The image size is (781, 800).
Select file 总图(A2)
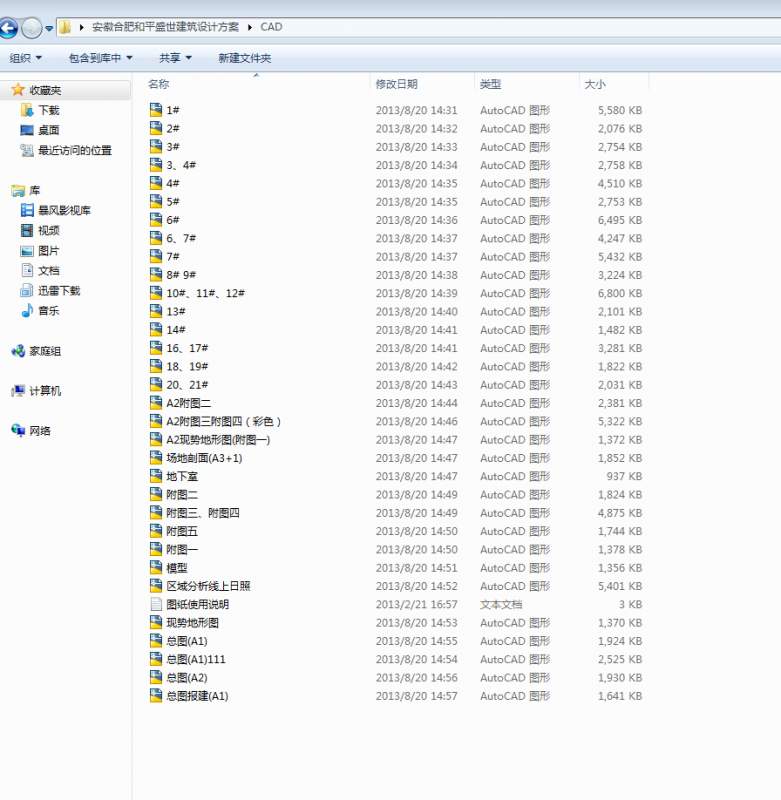tap(187, 678)
